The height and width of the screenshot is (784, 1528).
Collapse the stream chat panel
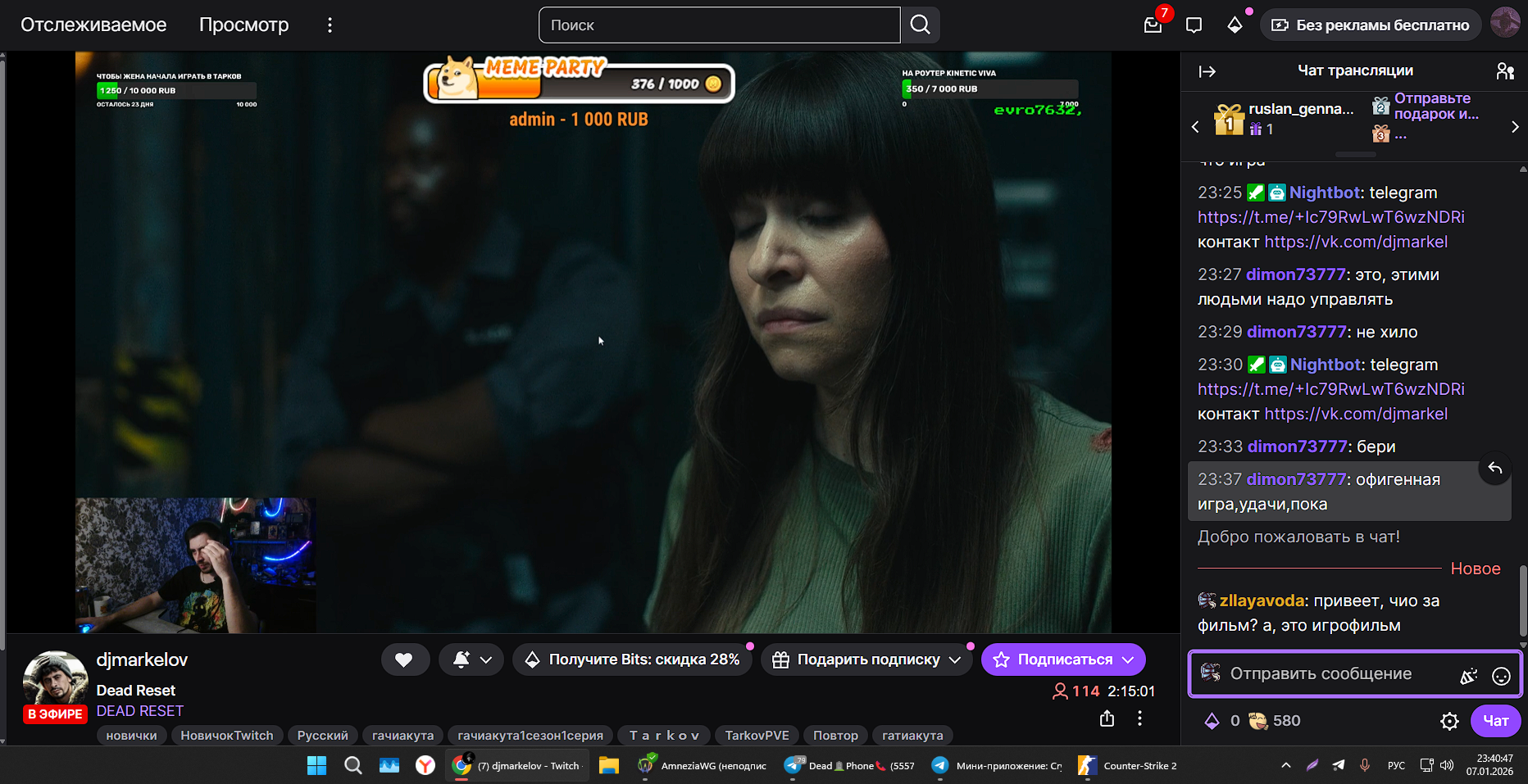pos(1207,71)
